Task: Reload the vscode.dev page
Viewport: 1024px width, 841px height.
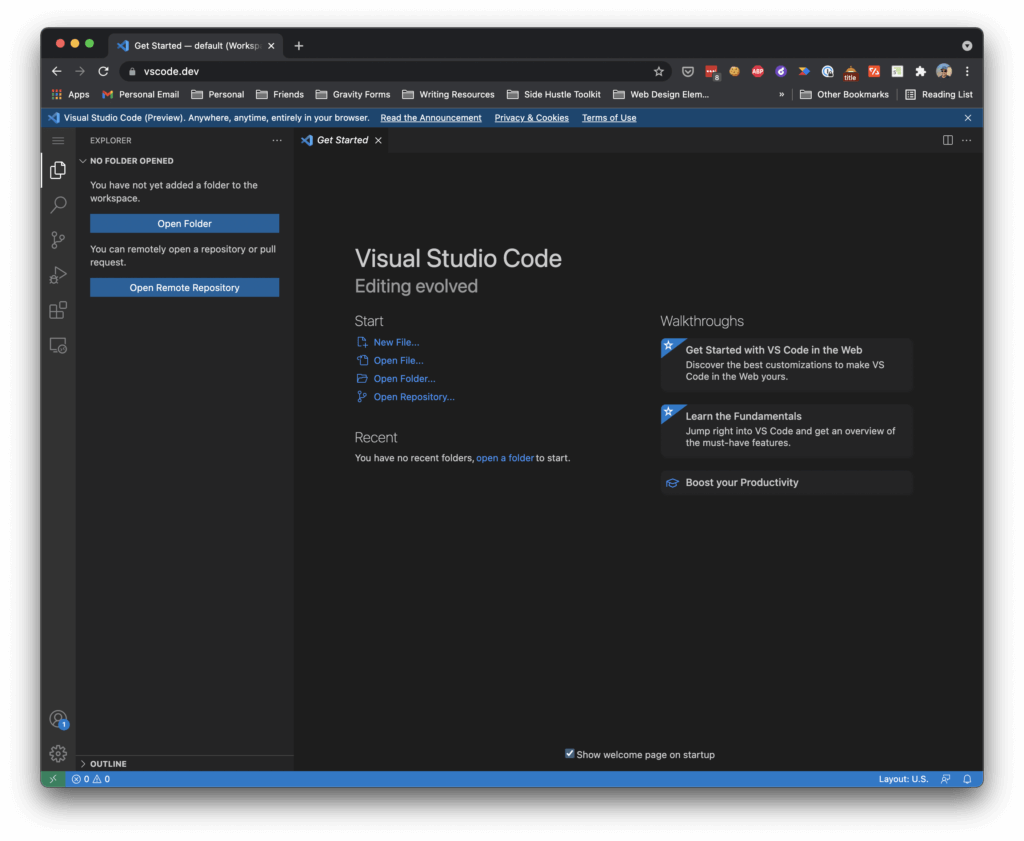Action: 103,71
